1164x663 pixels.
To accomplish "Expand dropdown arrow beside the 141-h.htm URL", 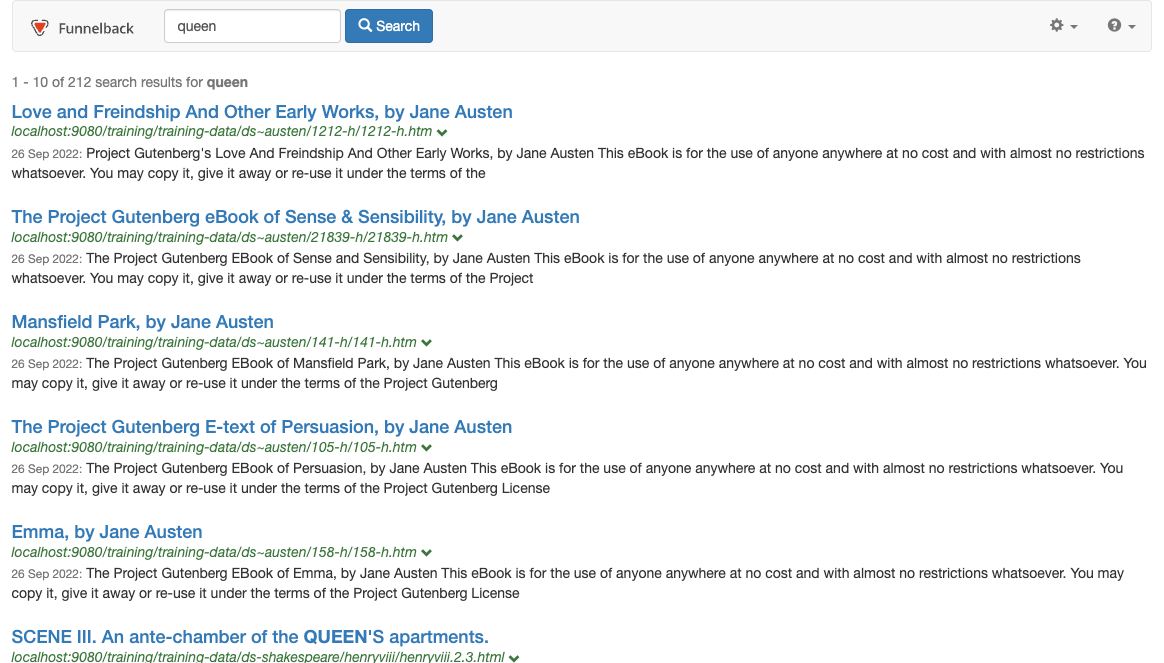I will [x=427, y=343].
